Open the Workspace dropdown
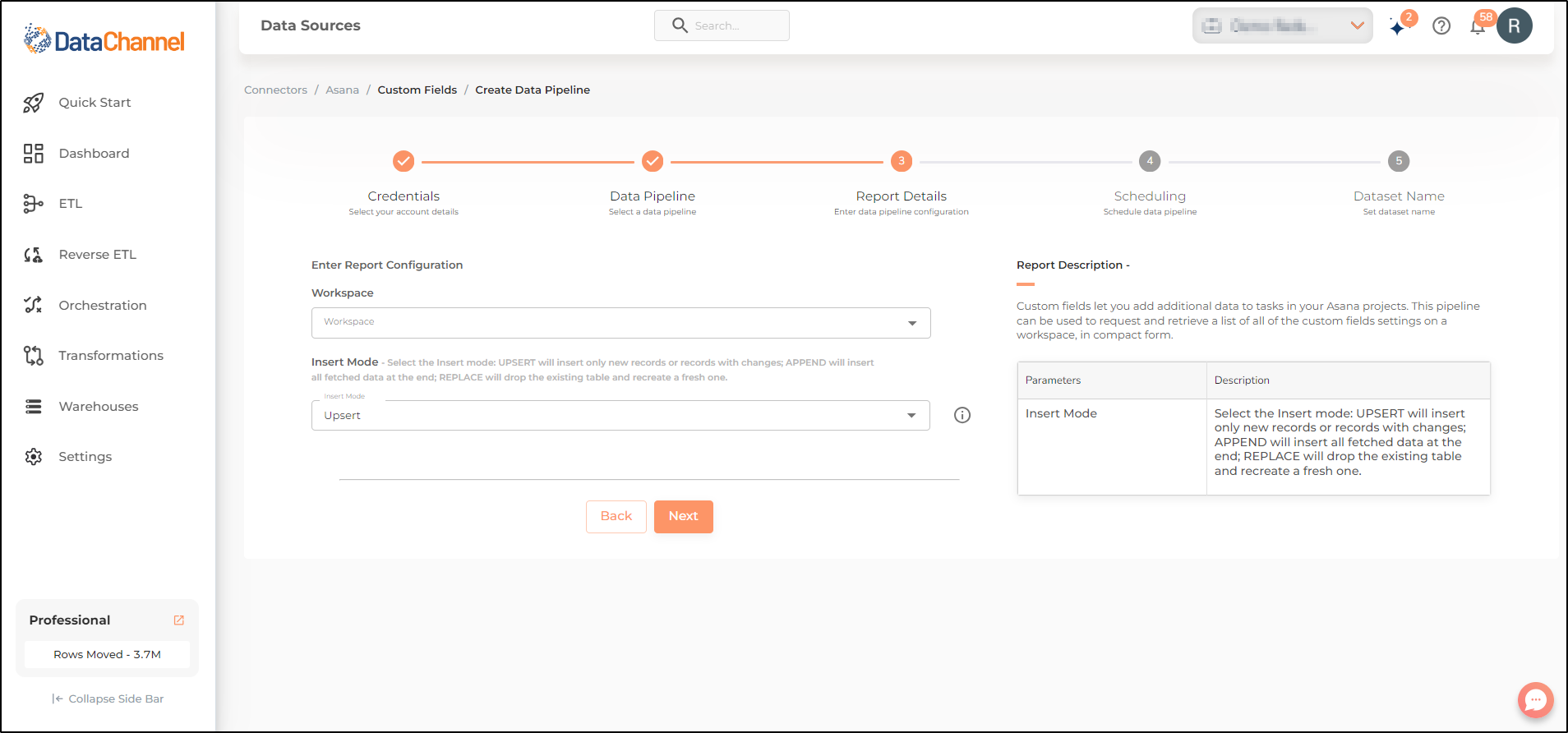Screen dimensions: 1568x733 tap(620, 323)
